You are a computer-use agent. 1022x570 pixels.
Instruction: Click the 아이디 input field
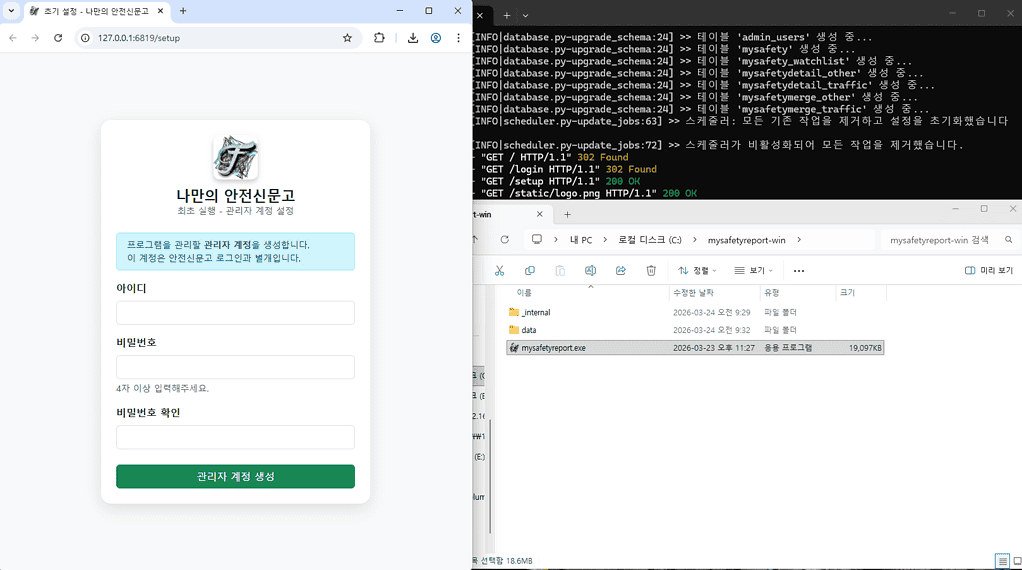tap(235, 313)
